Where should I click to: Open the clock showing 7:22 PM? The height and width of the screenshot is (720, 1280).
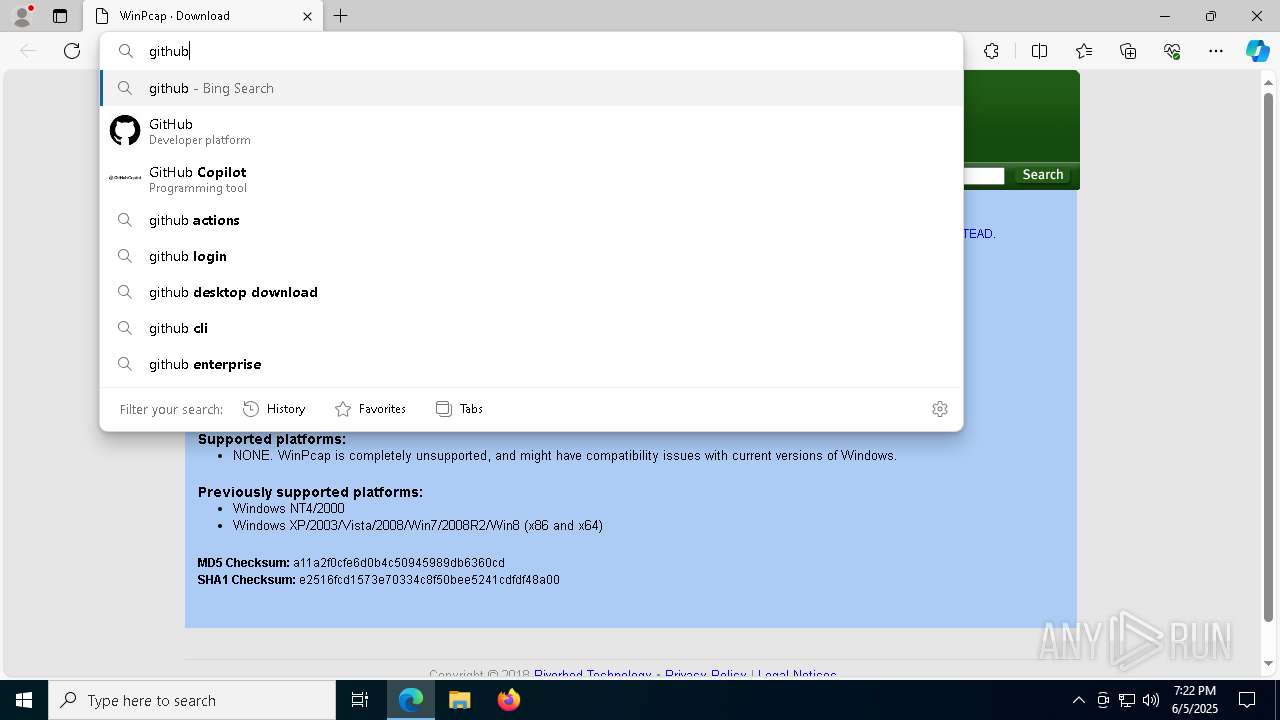point(1195,700)
